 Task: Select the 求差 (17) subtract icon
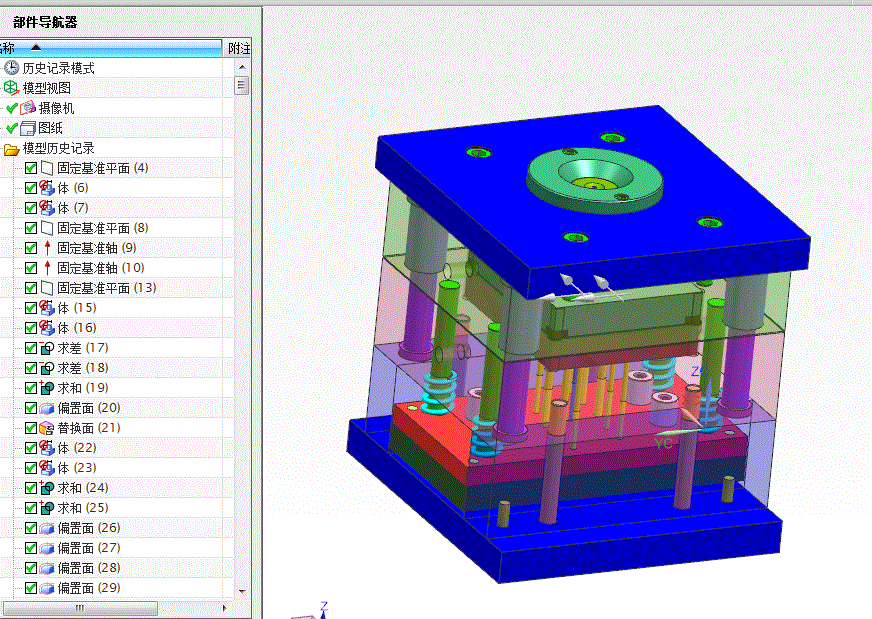coord(47,348)
